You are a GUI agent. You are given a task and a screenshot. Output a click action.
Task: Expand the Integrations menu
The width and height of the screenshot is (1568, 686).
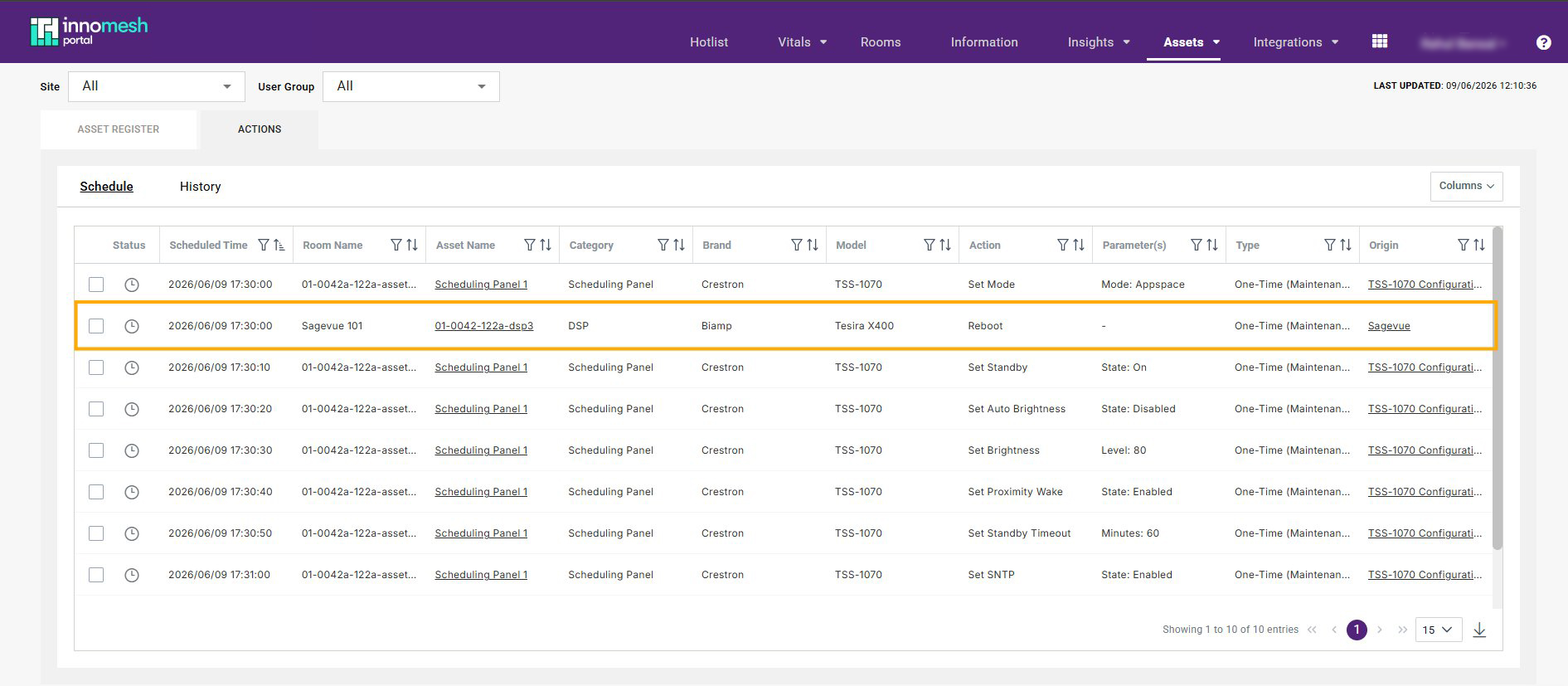(1296, 42)
